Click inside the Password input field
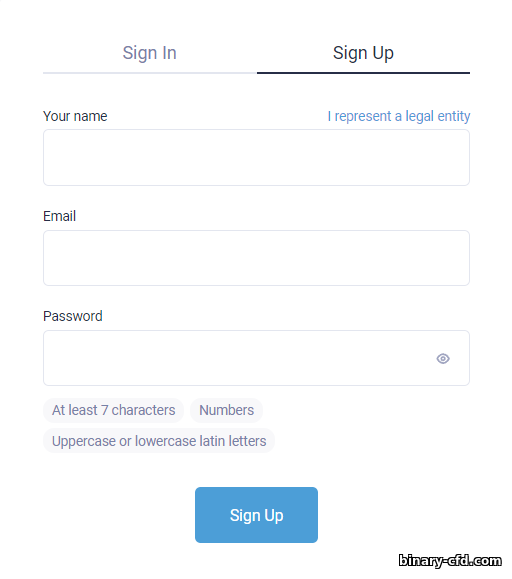The height and width of the screenshot is (579, 512). click(x=256, y=358)
